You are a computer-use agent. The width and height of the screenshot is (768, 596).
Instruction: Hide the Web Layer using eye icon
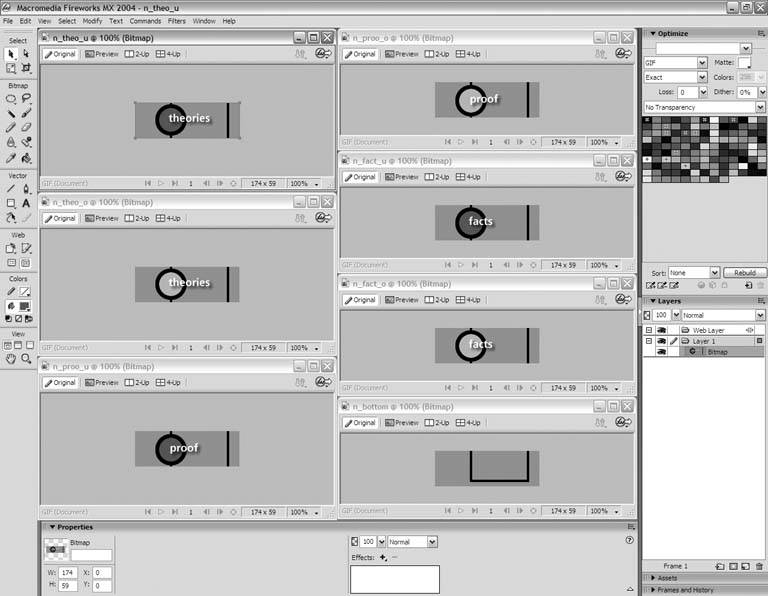(661, 329)
